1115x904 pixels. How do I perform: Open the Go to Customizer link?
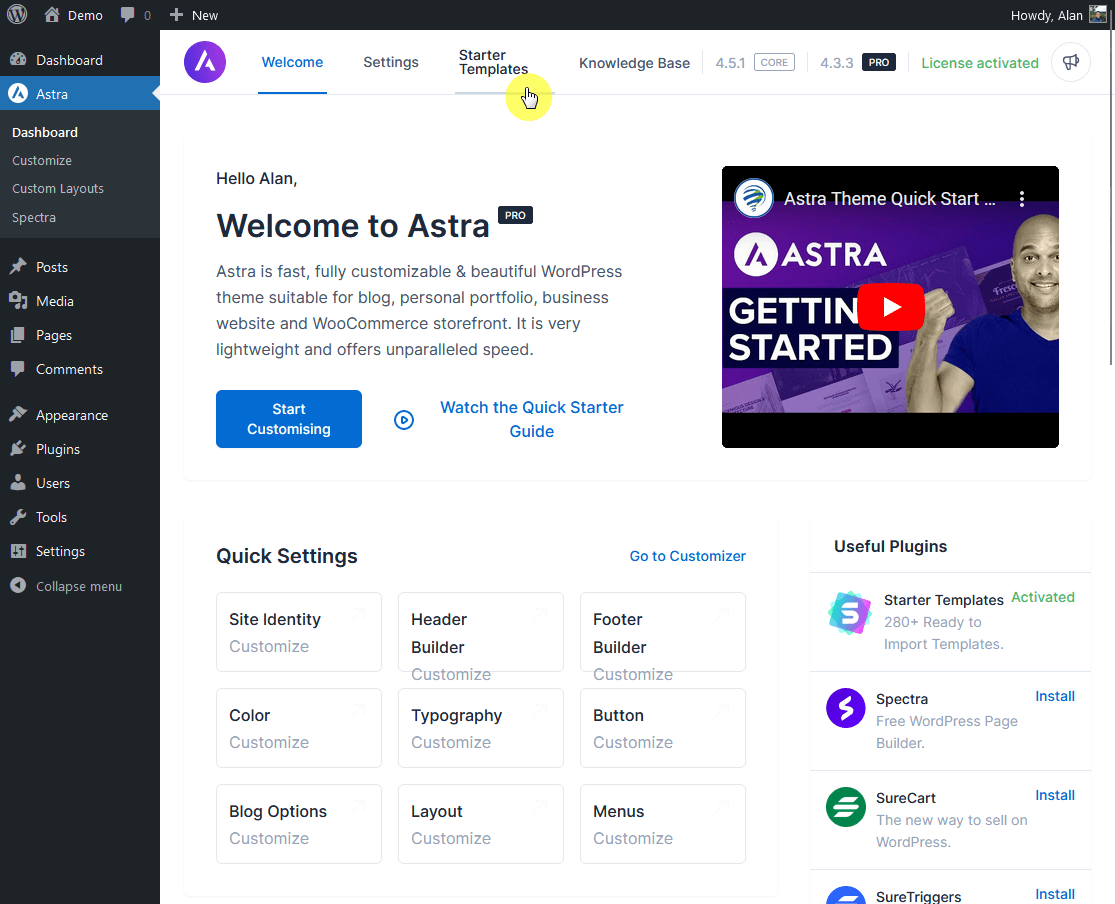tap(687, 556)
